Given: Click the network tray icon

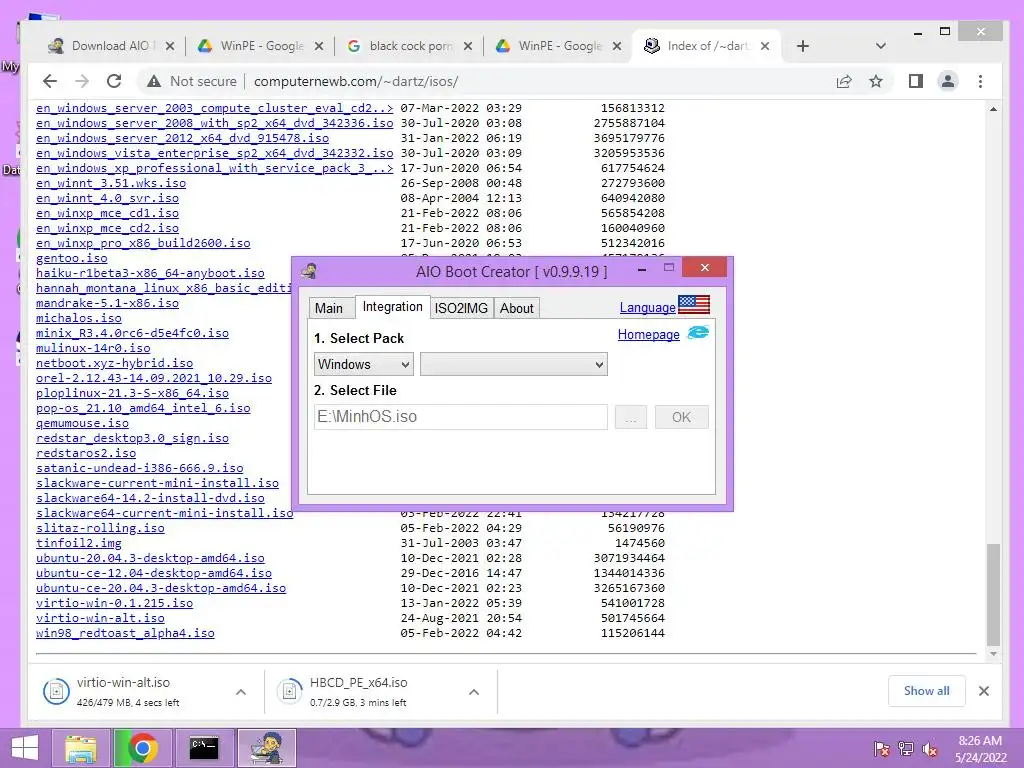Looking at the screenshot, I should click(x=905, y=749).
